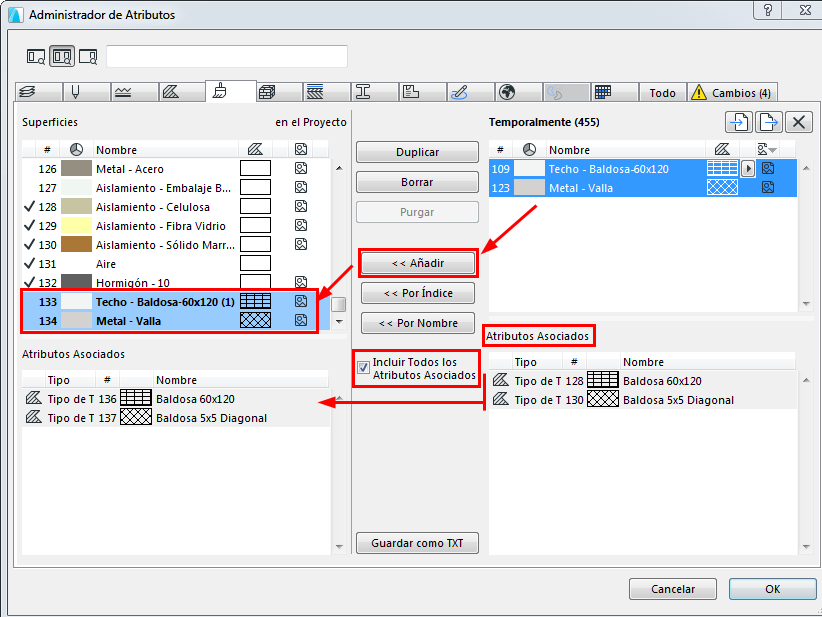Screen dimensions: 822x617
Task: Clear the temporary list with X
Action: 798,122
